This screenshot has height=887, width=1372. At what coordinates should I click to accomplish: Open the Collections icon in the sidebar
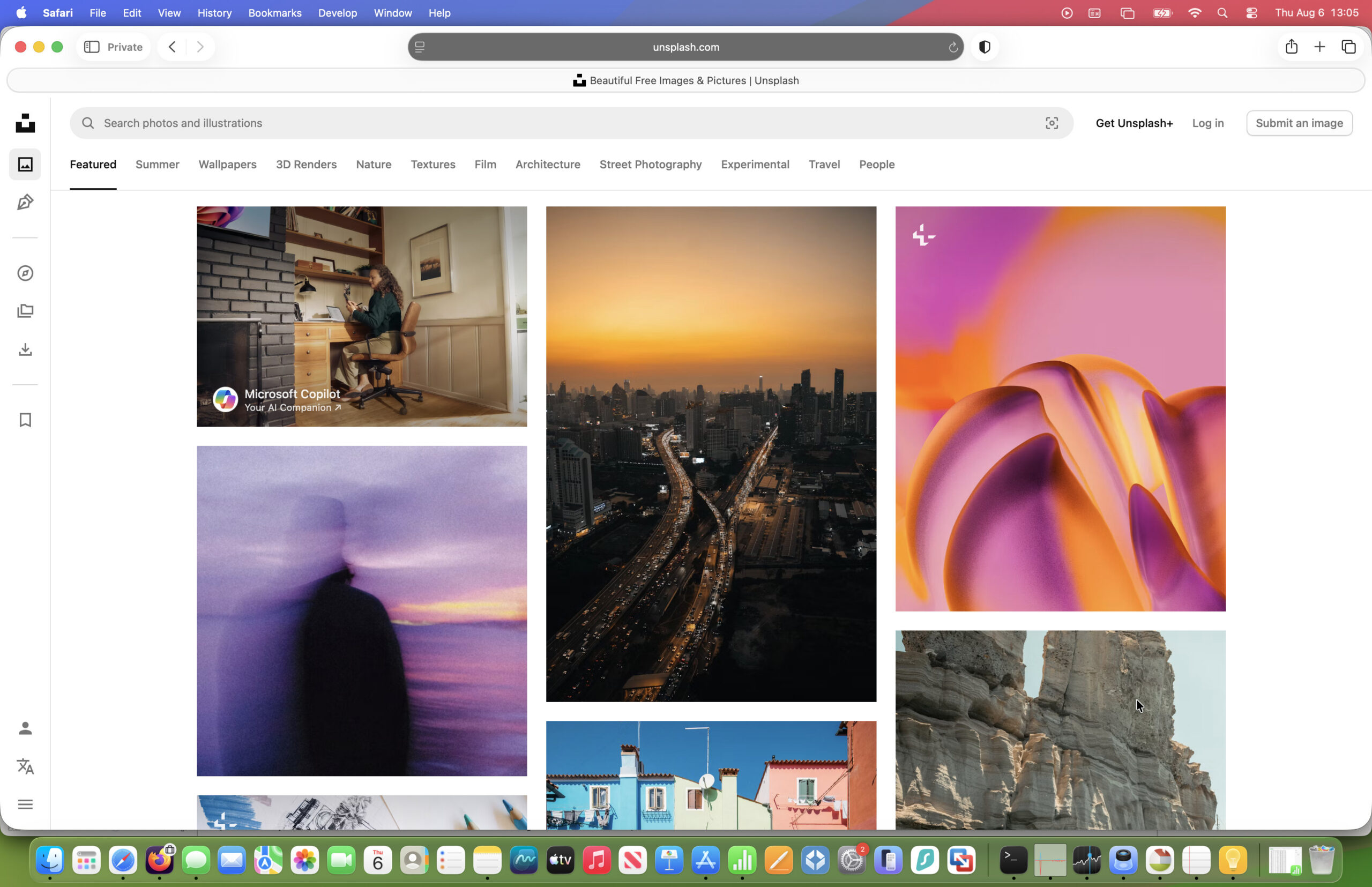[25, 311]
